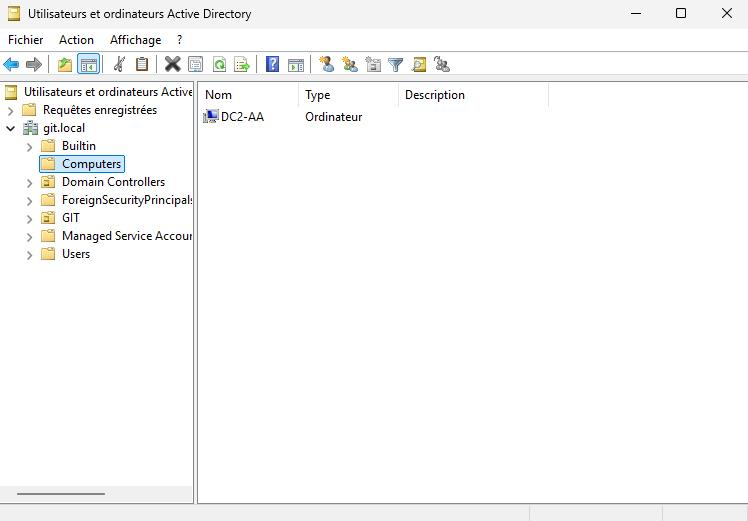Select the Builtin folder
Viewport: 748px width, 521px height.
pos(79,146)
